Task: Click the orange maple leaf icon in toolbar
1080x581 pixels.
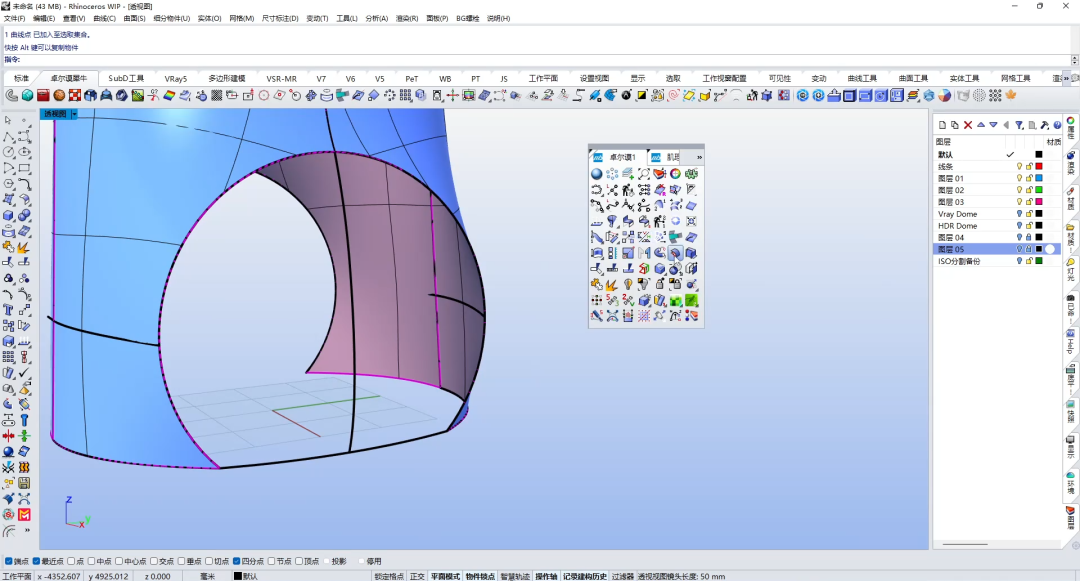Action: point(1011,96)
